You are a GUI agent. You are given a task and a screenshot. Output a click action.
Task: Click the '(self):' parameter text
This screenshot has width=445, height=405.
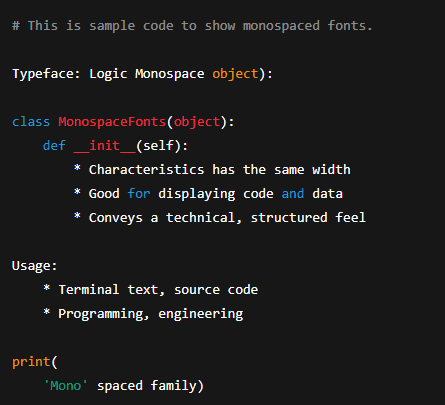[x=162, y=146]
